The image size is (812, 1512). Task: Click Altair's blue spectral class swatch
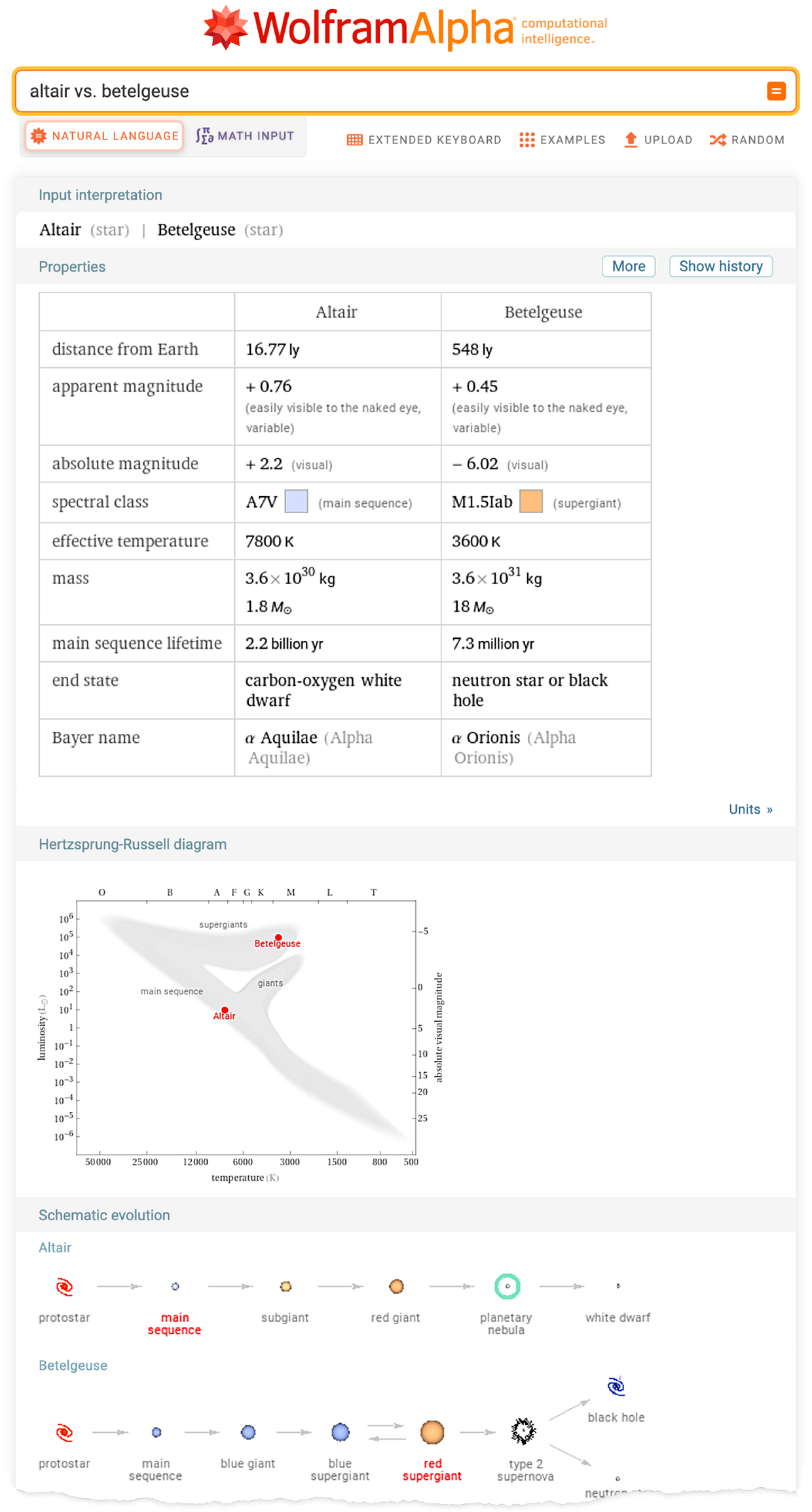(296, 502)
